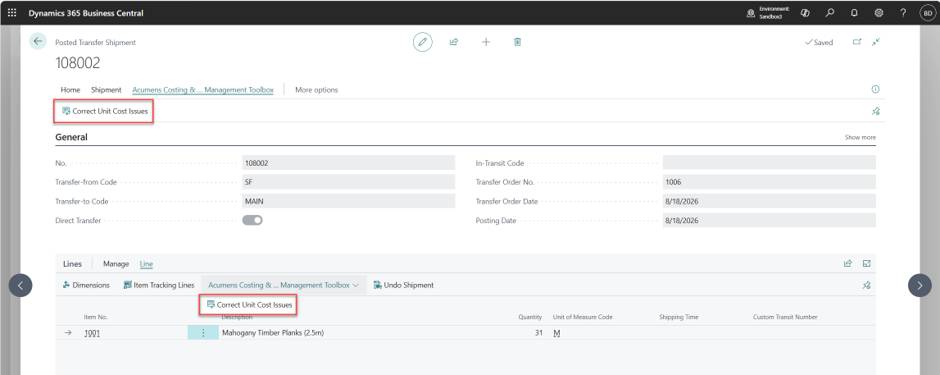Go to the previous record with the left chevron

[20, 286]
